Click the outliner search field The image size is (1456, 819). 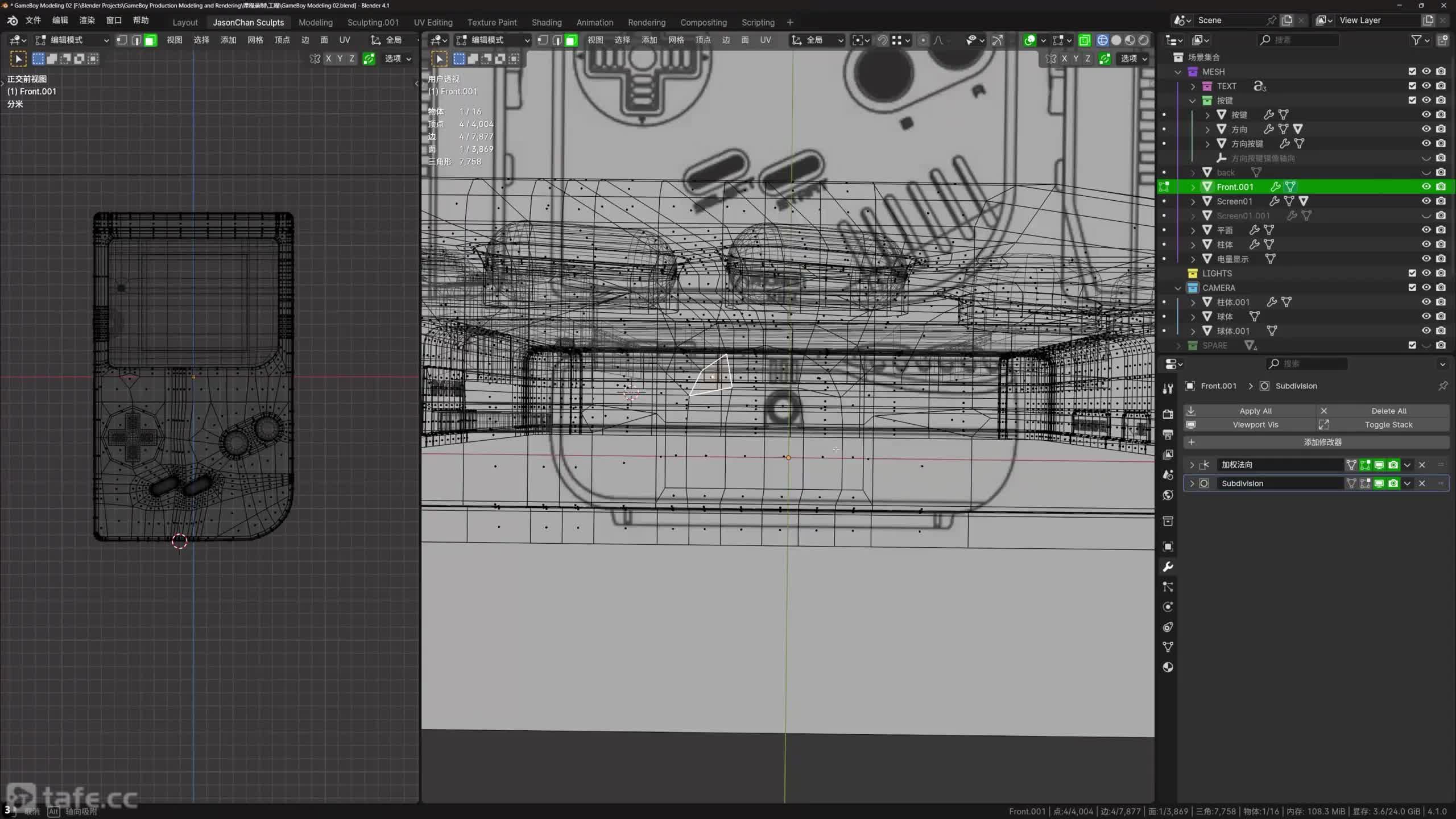point(1298,40)
